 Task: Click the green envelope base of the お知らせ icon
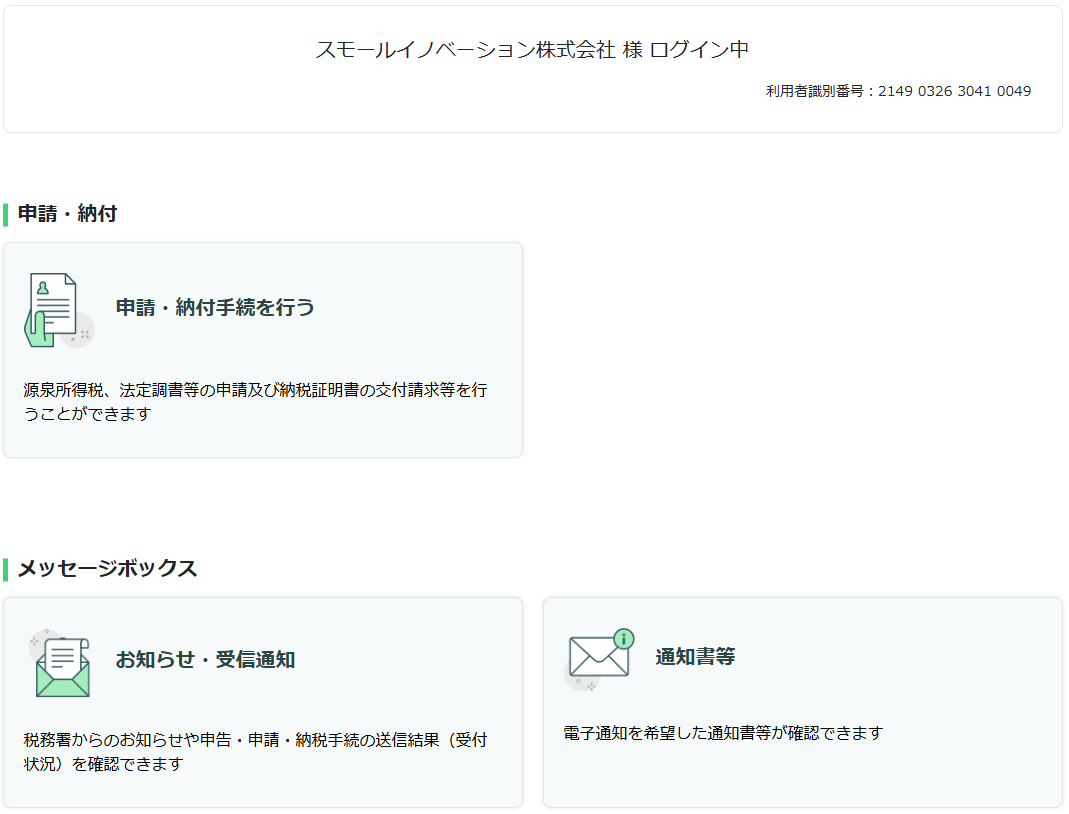pos(62,682)
